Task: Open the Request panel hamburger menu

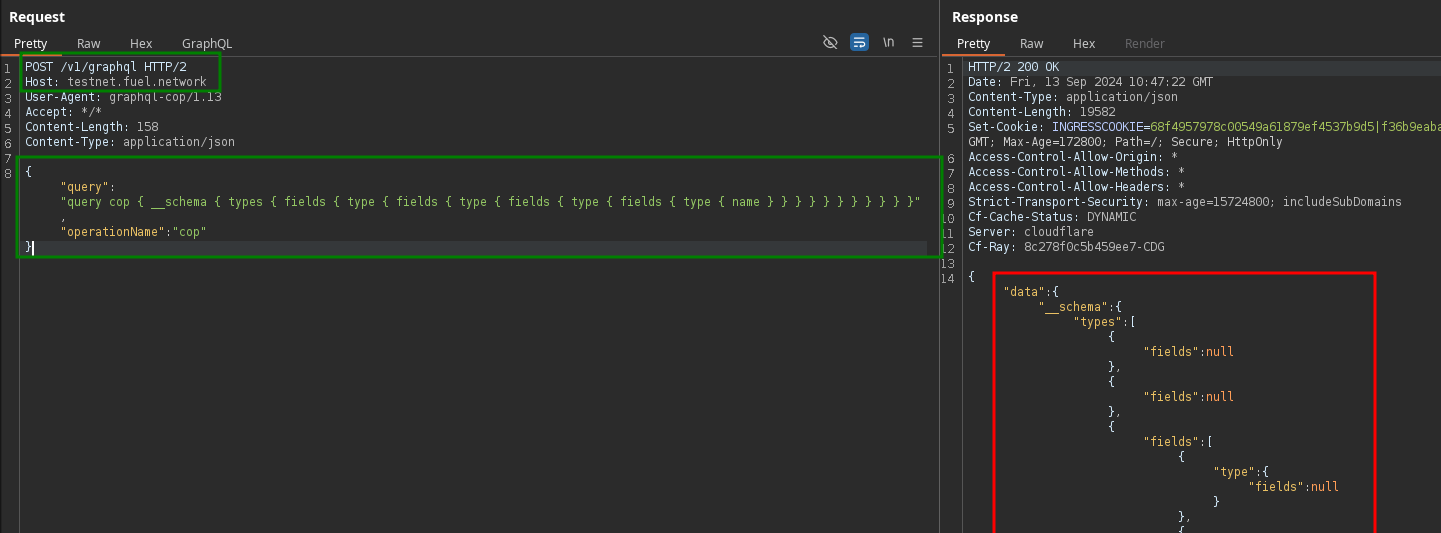Action: pos(917,42)
